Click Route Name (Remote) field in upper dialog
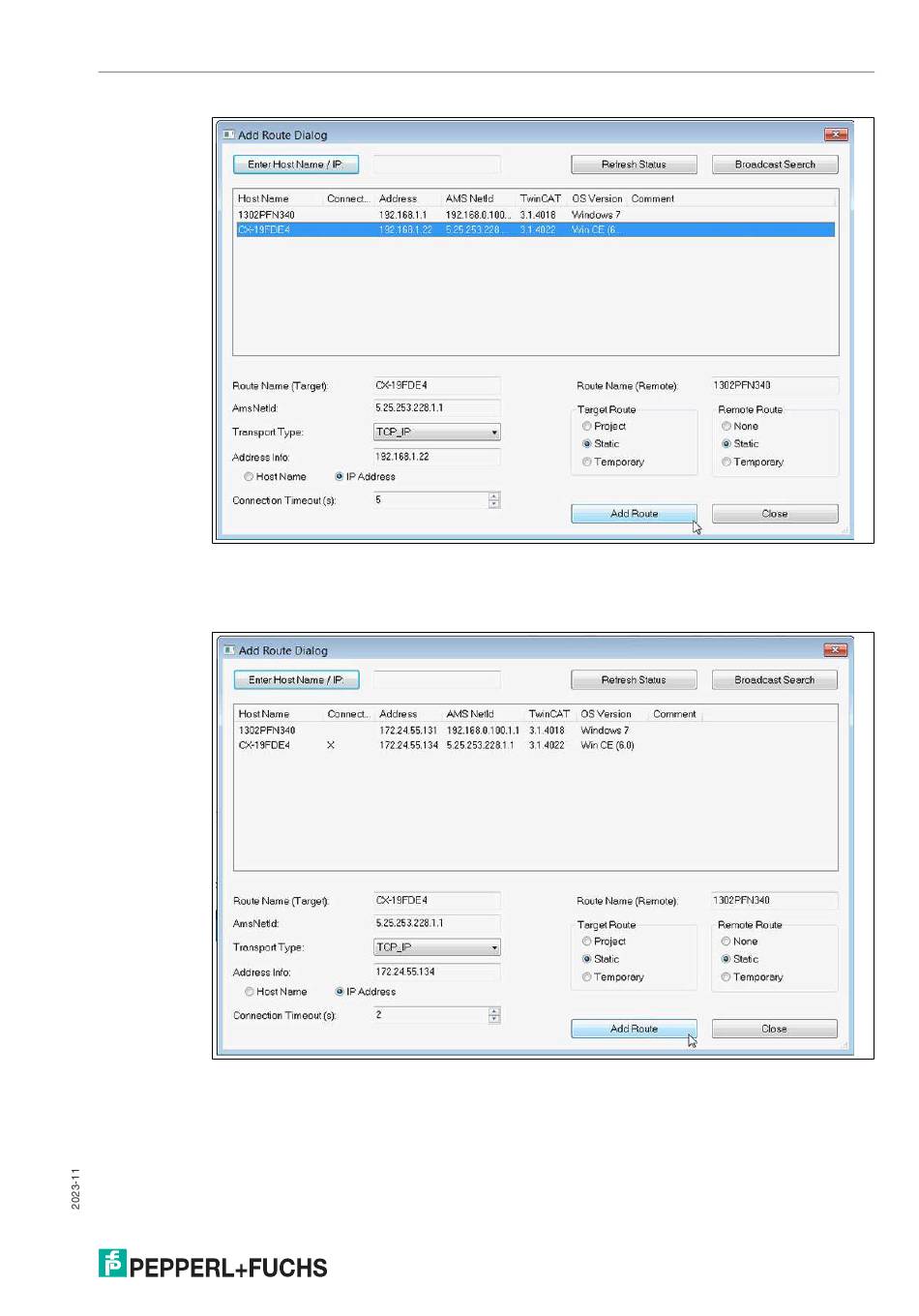This screenshot has width=919, height=1316. pyautogui.click(x=775, y=385)
